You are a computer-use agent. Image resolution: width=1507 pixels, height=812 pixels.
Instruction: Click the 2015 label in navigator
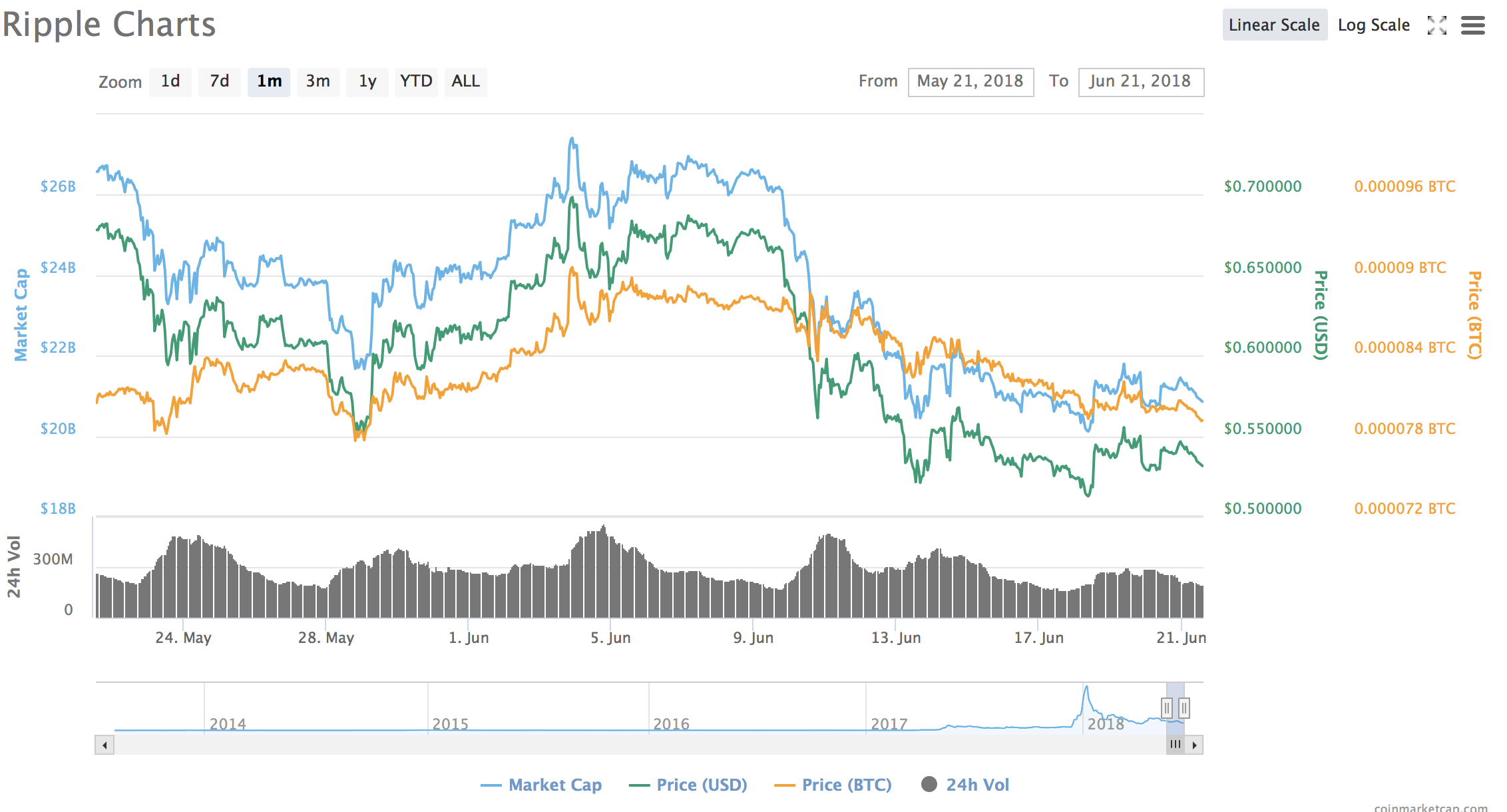(x=451, y=724)
